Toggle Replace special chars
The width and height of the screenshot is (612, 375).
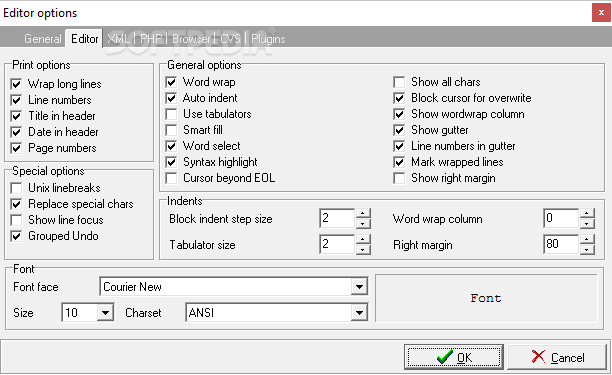(16, 204)
